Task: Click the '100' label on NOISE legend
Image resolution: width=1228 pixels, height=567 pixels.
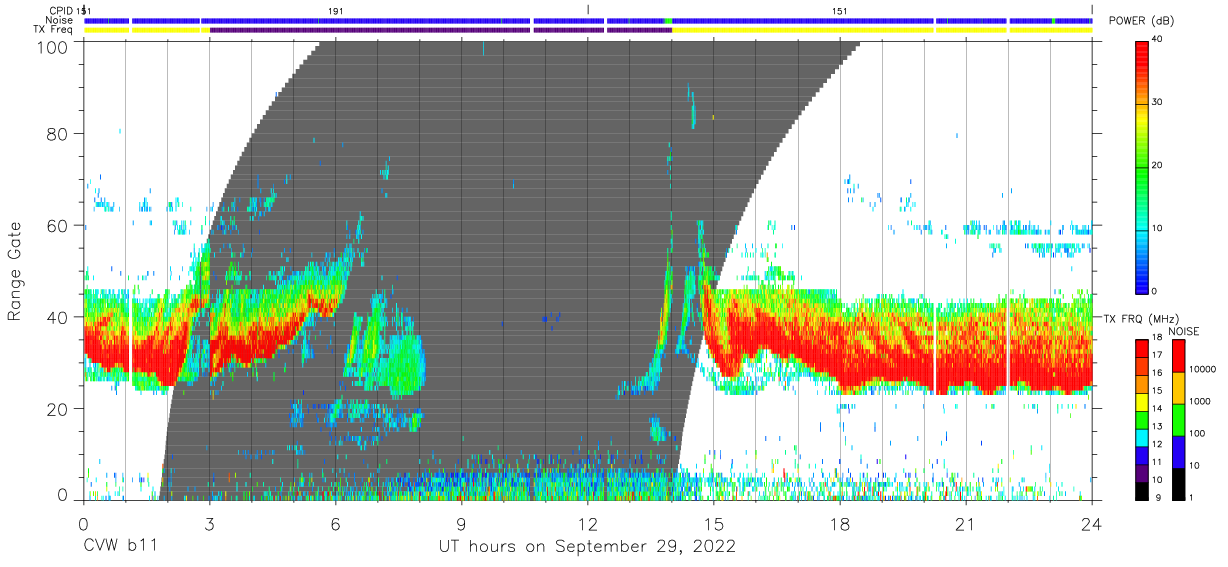Action: (1197, 433)
